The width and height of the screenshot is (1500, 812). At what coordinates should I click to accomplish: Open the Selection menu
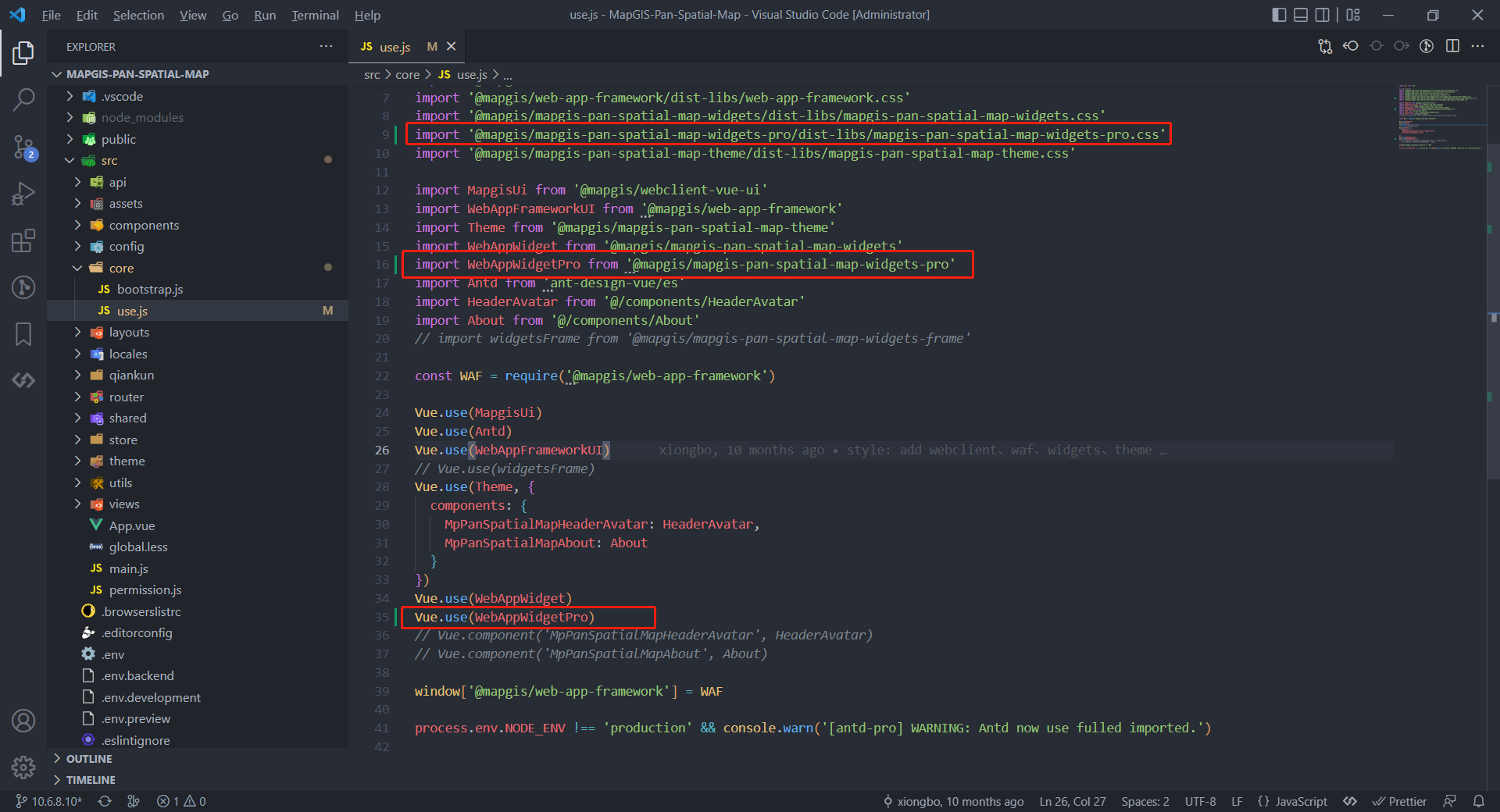[138, 15]
